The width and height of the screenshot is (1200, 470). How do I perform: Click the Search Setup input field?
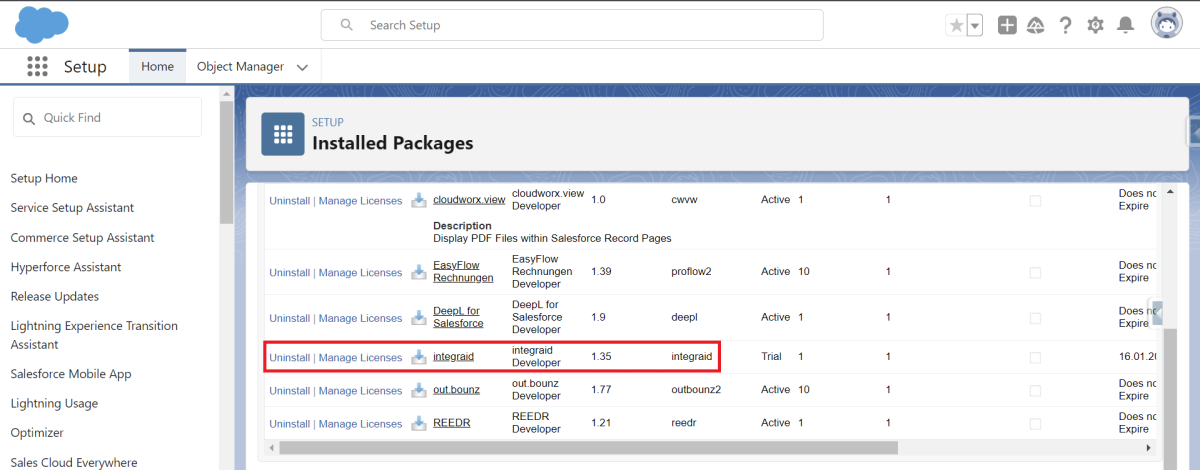[x=572, y=25]
